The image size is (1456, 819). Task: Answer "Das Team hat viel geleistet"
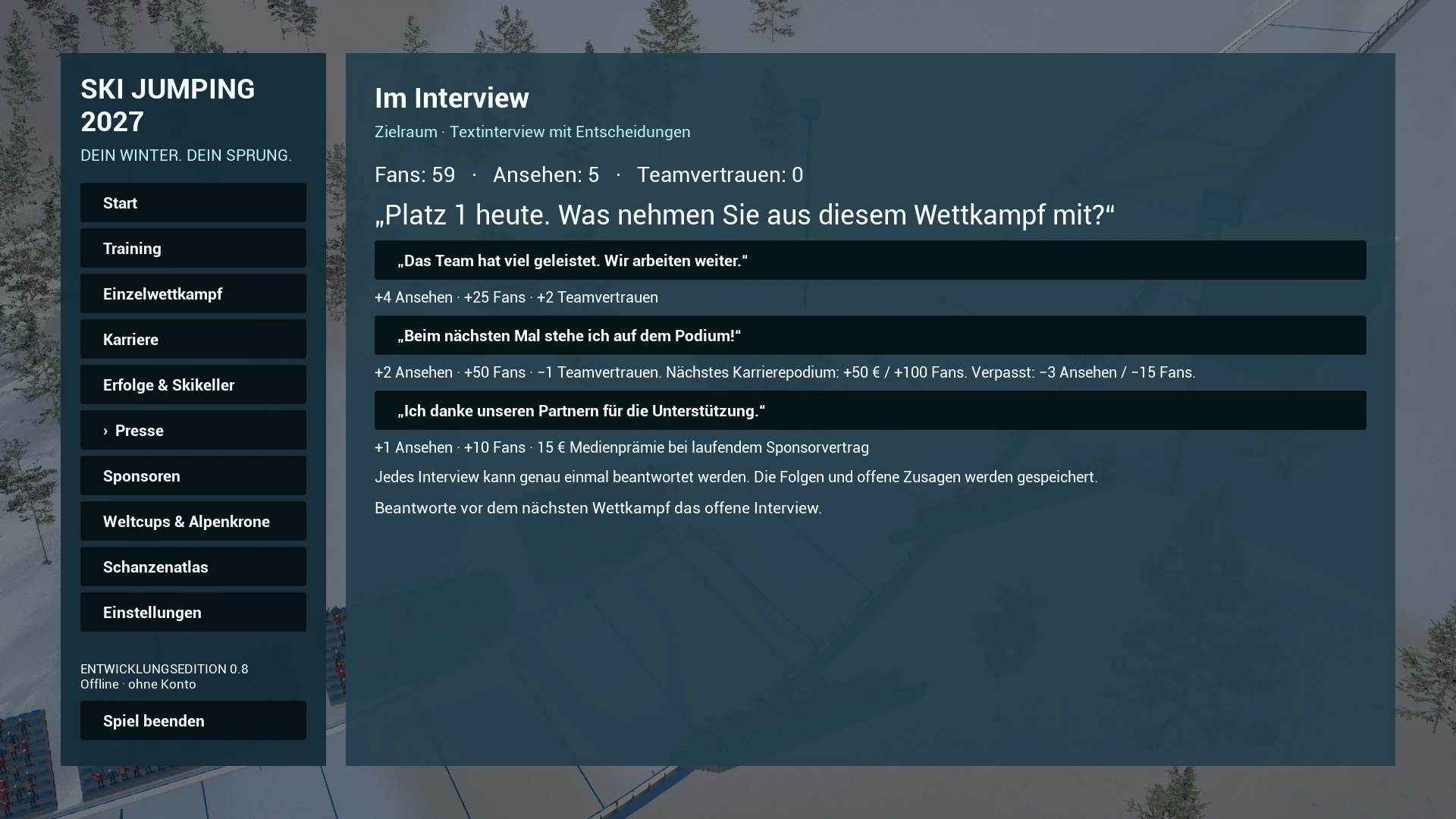tap(870, 260)
